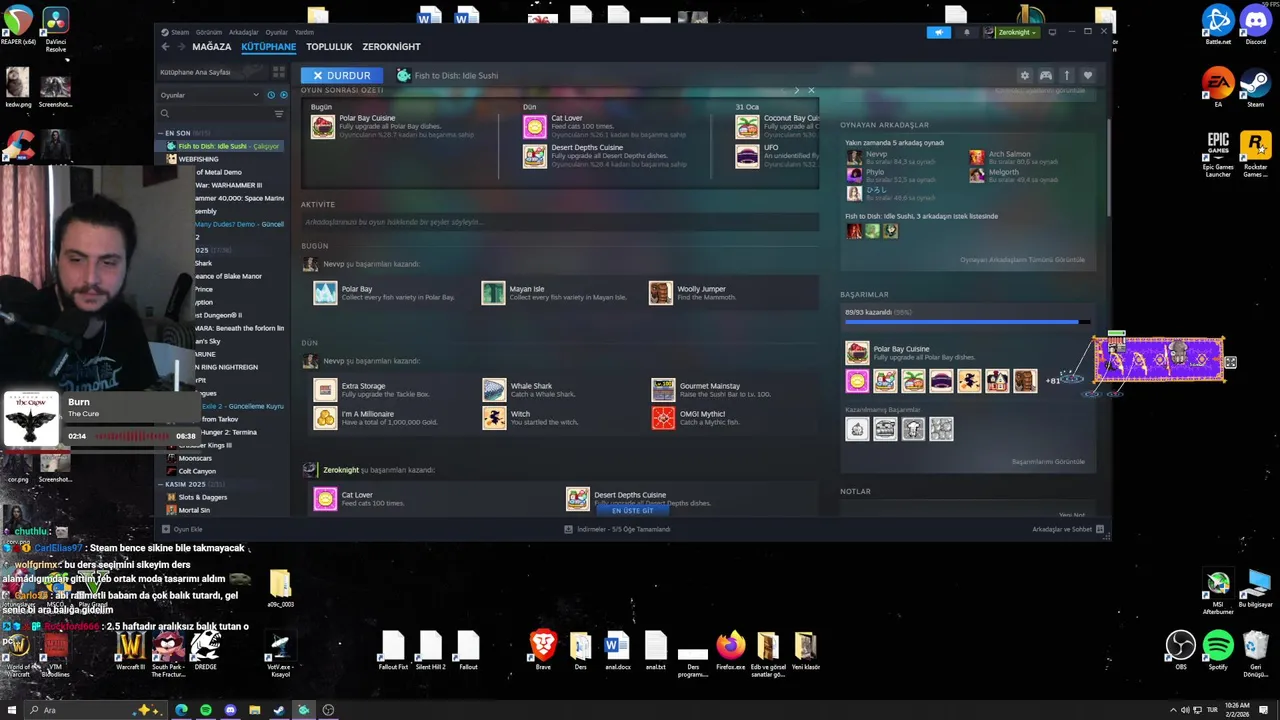Open Epic Games Launcher desktop icon

pyautogui.click(x=1218, y=156)
